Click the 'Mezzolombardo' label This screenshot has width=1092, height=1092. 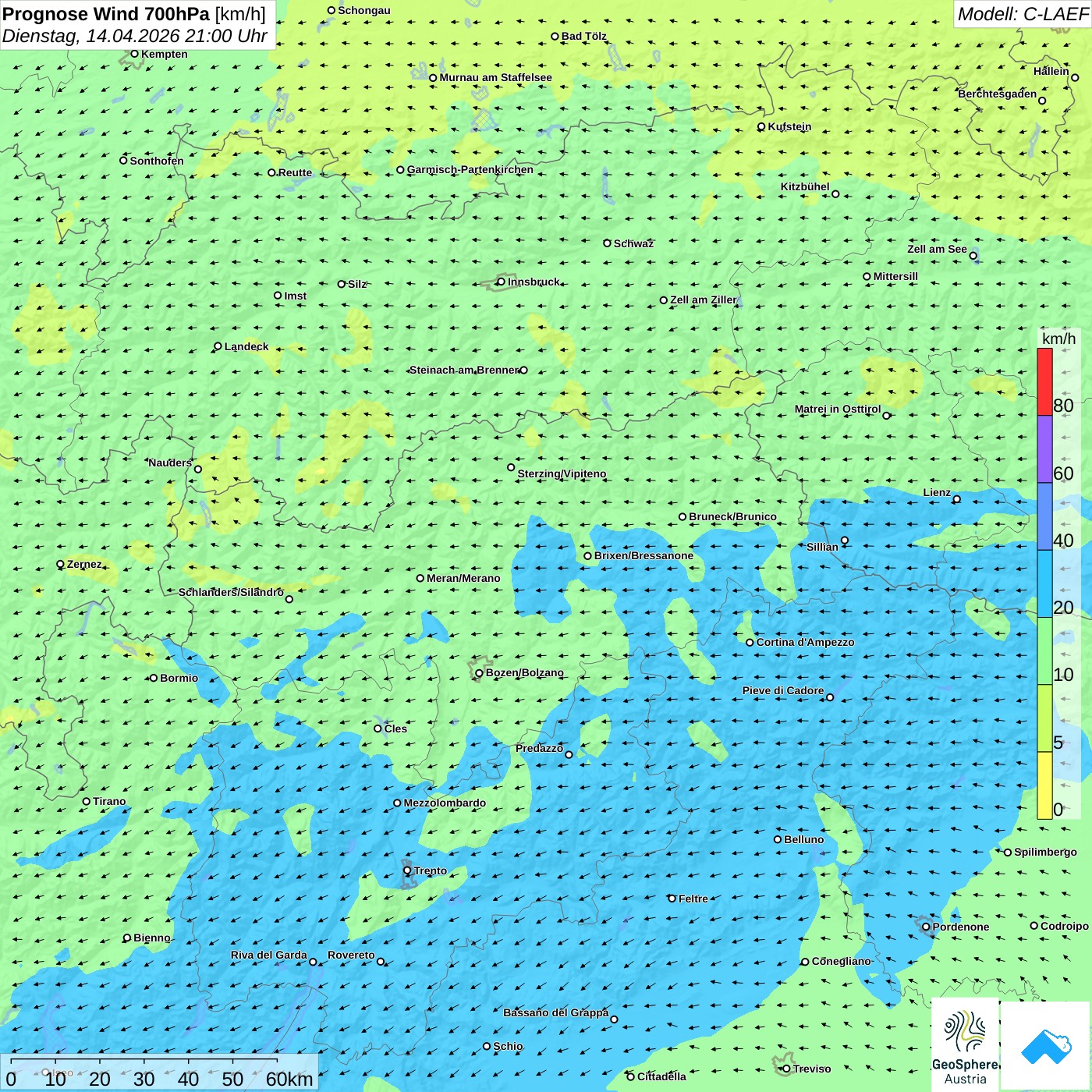coord(445,803)
